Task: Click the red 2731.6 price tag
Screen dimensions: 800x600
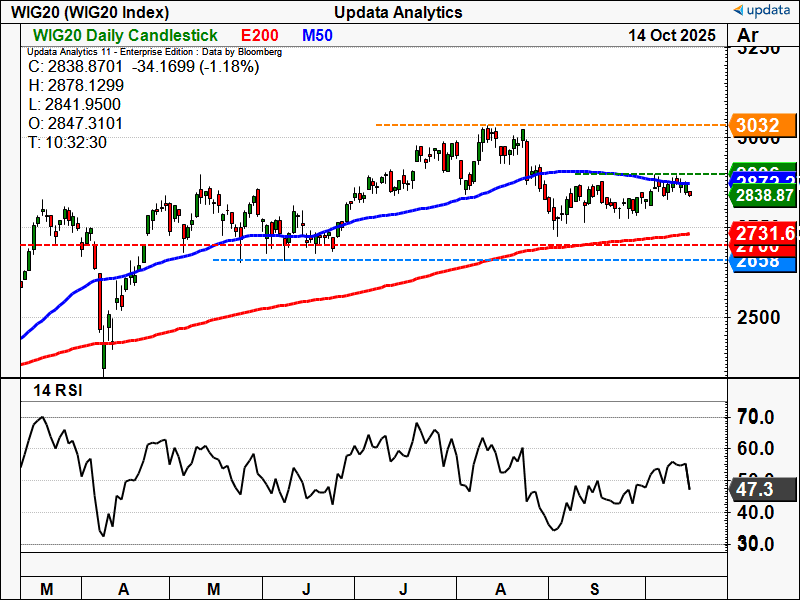Action: [764, 232]
